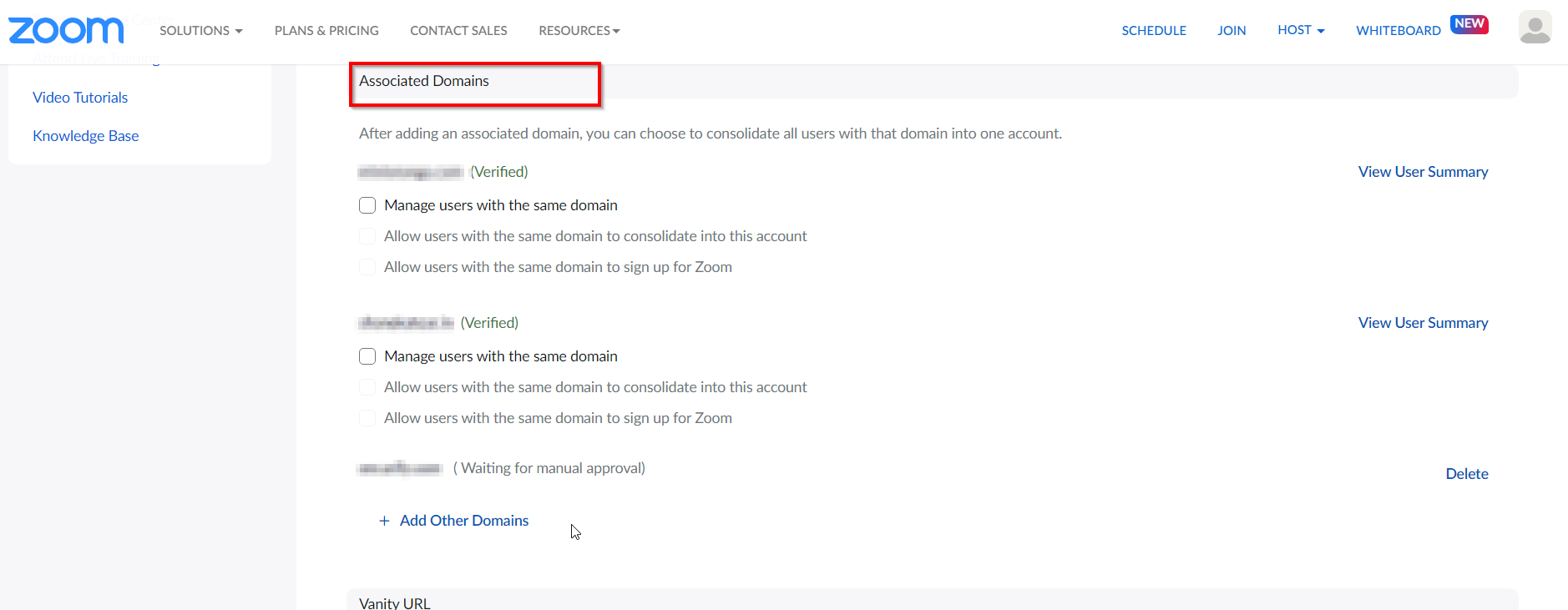Click the plus icon for adding domains

pos(384,521)
